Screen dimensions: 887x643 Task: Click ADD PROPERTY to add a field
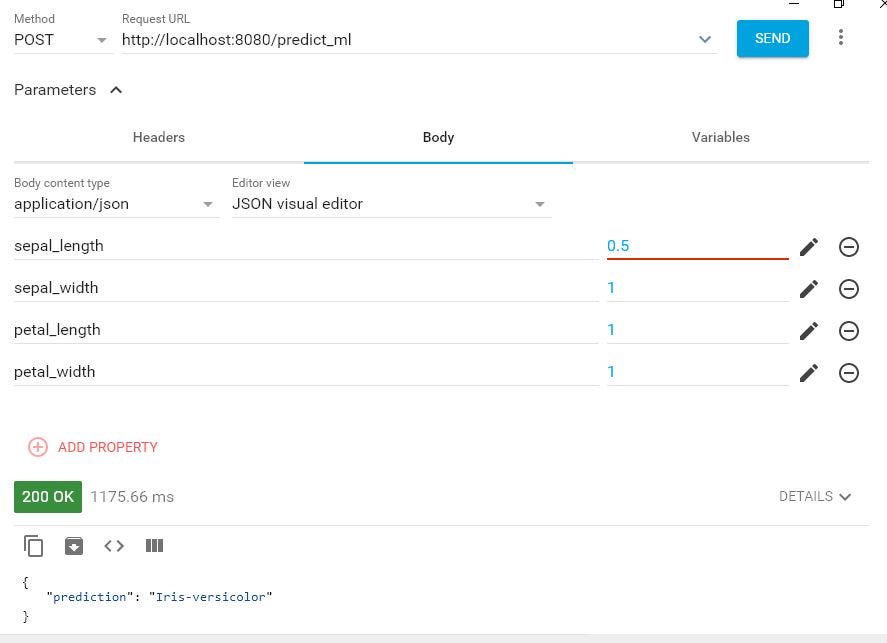(x=92, y=447)
